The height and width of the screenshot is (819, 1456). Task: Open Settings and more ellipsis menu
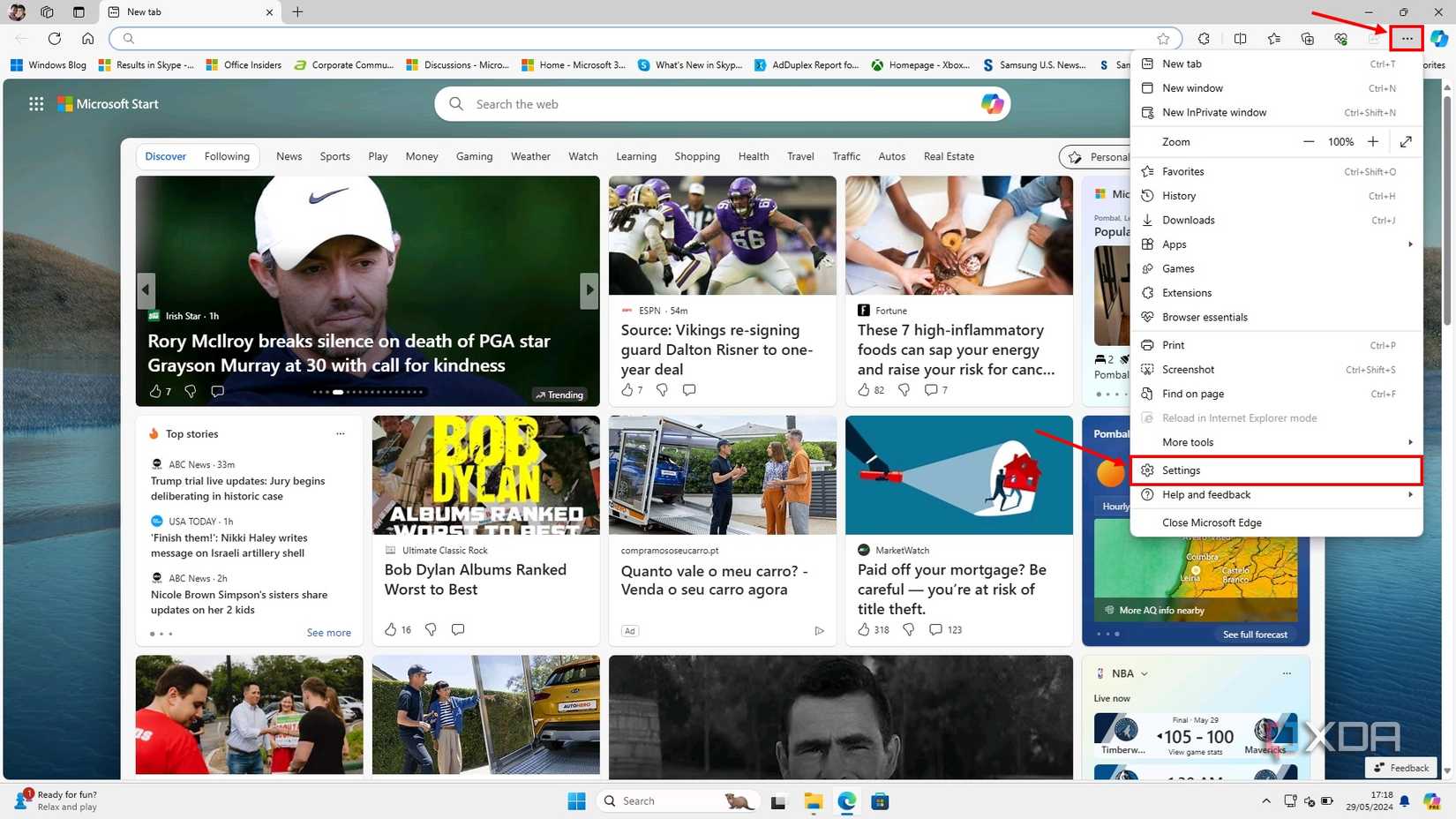tap(1407, 38)
